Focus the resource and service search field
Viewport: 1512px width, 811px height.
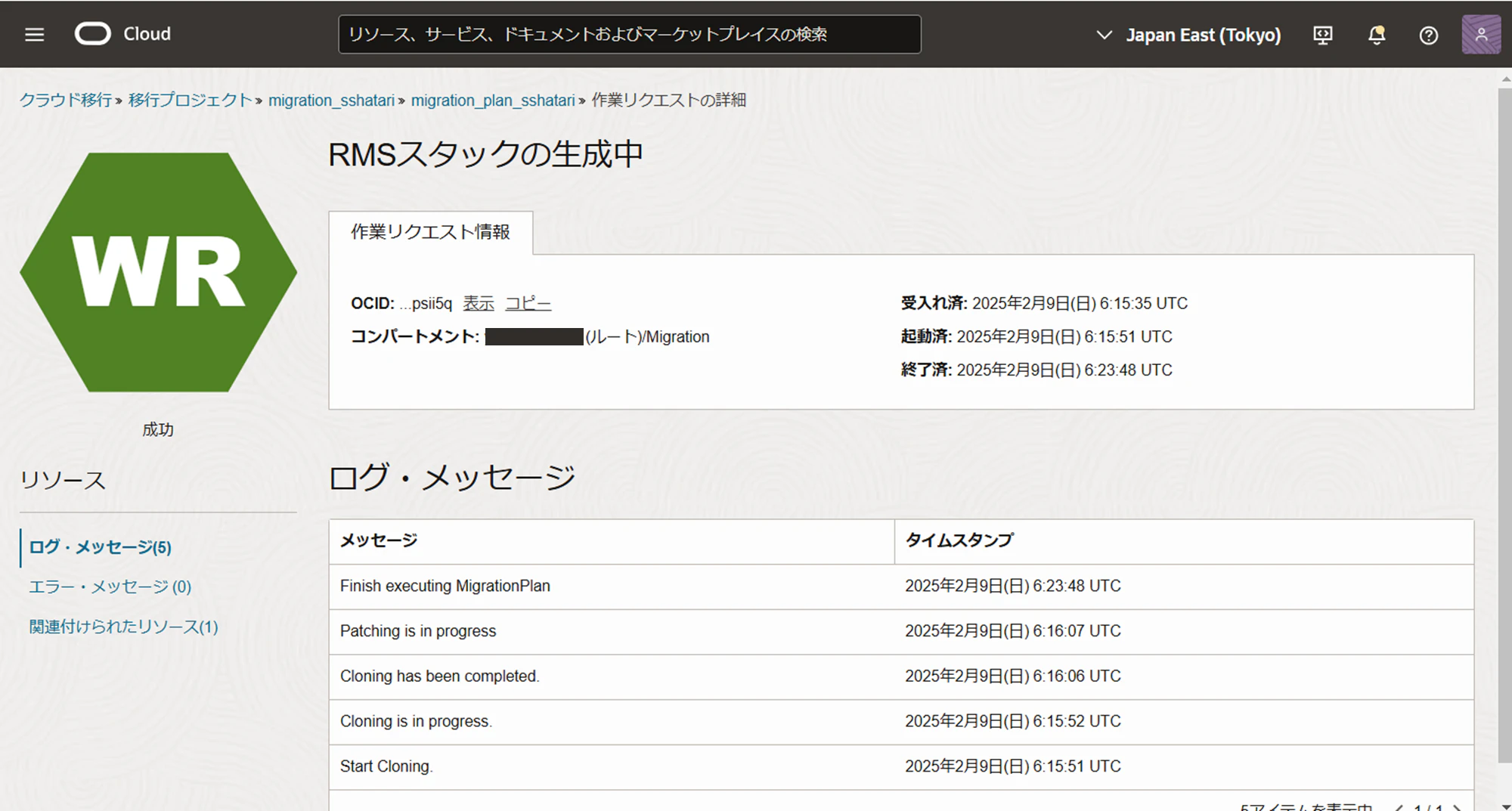pos(630,34)
